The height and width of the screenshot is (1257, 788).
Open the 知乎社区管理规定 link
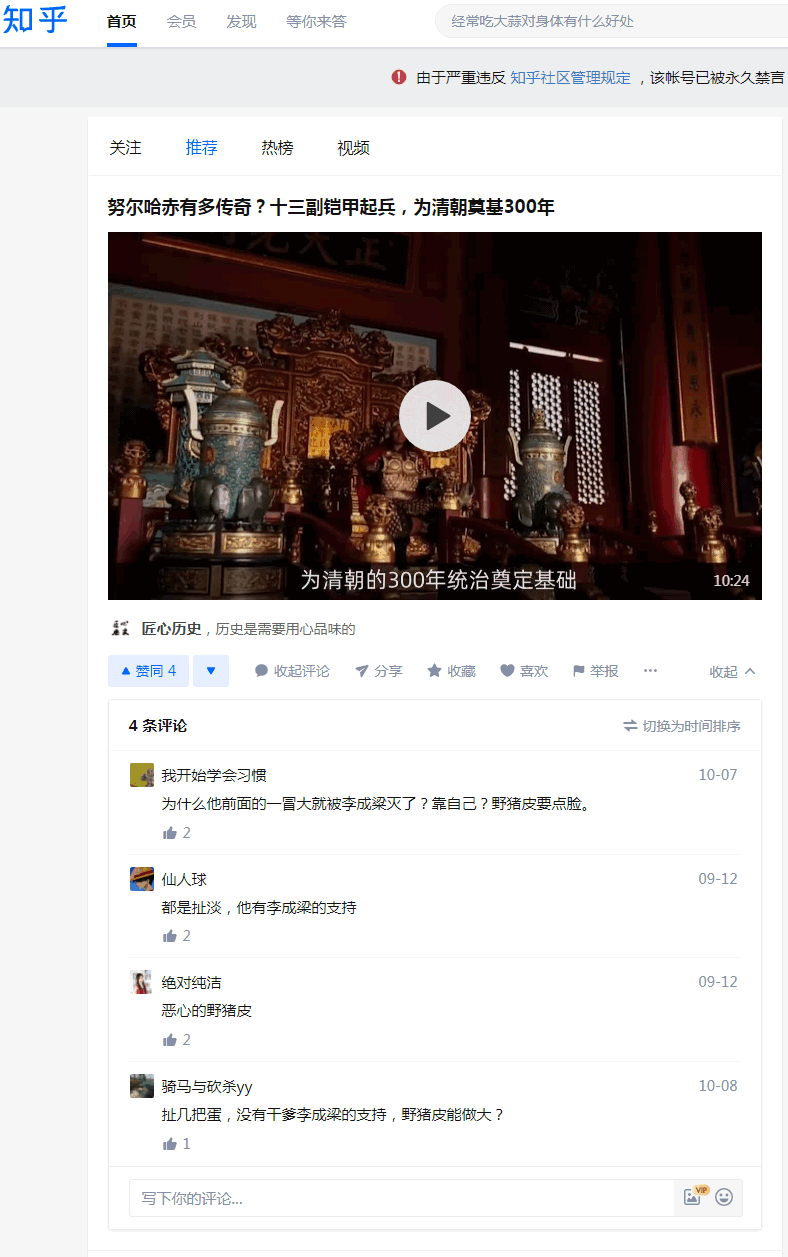[x=570, y=77]
